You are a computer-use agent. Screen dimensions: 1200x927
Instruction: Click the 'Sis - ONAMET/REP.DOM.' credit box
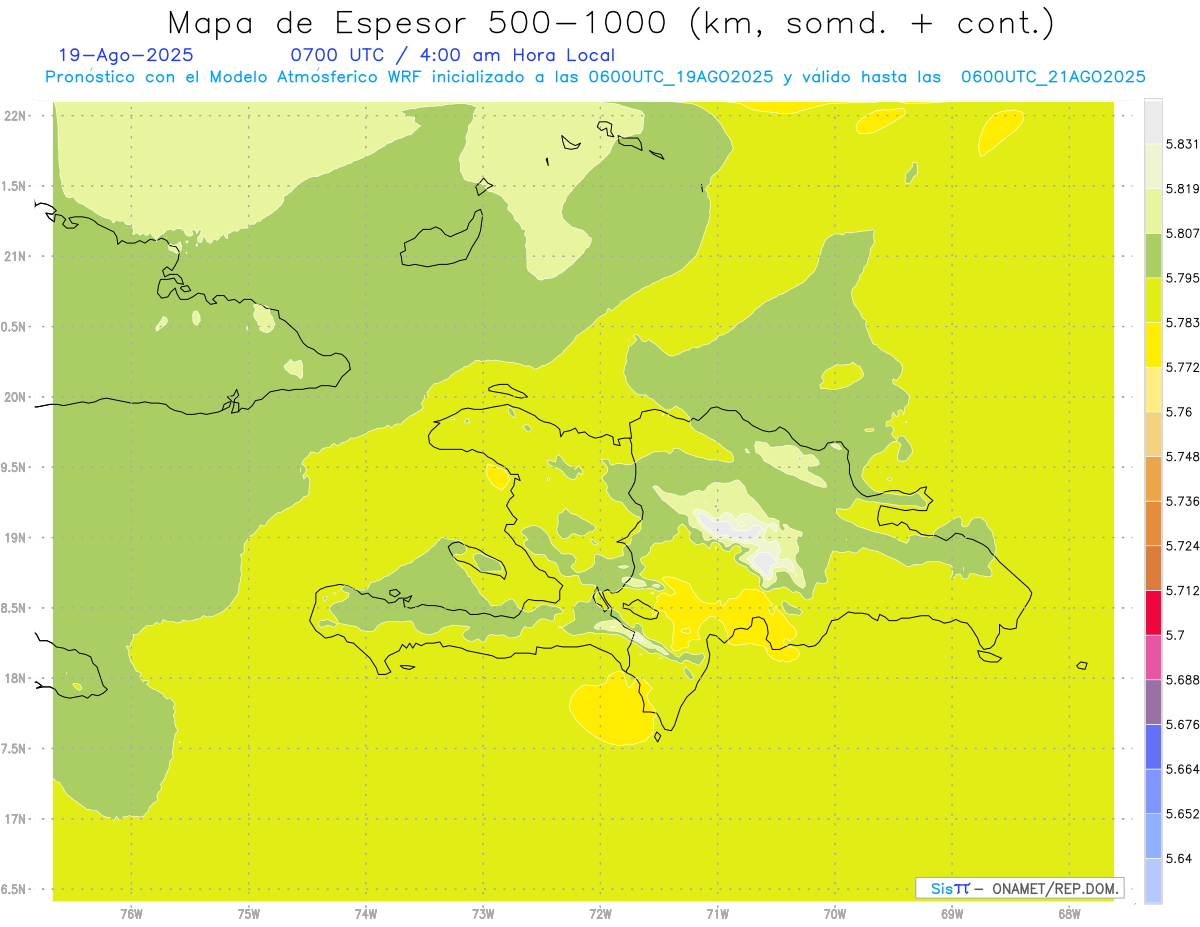(x=1020, y=888)
